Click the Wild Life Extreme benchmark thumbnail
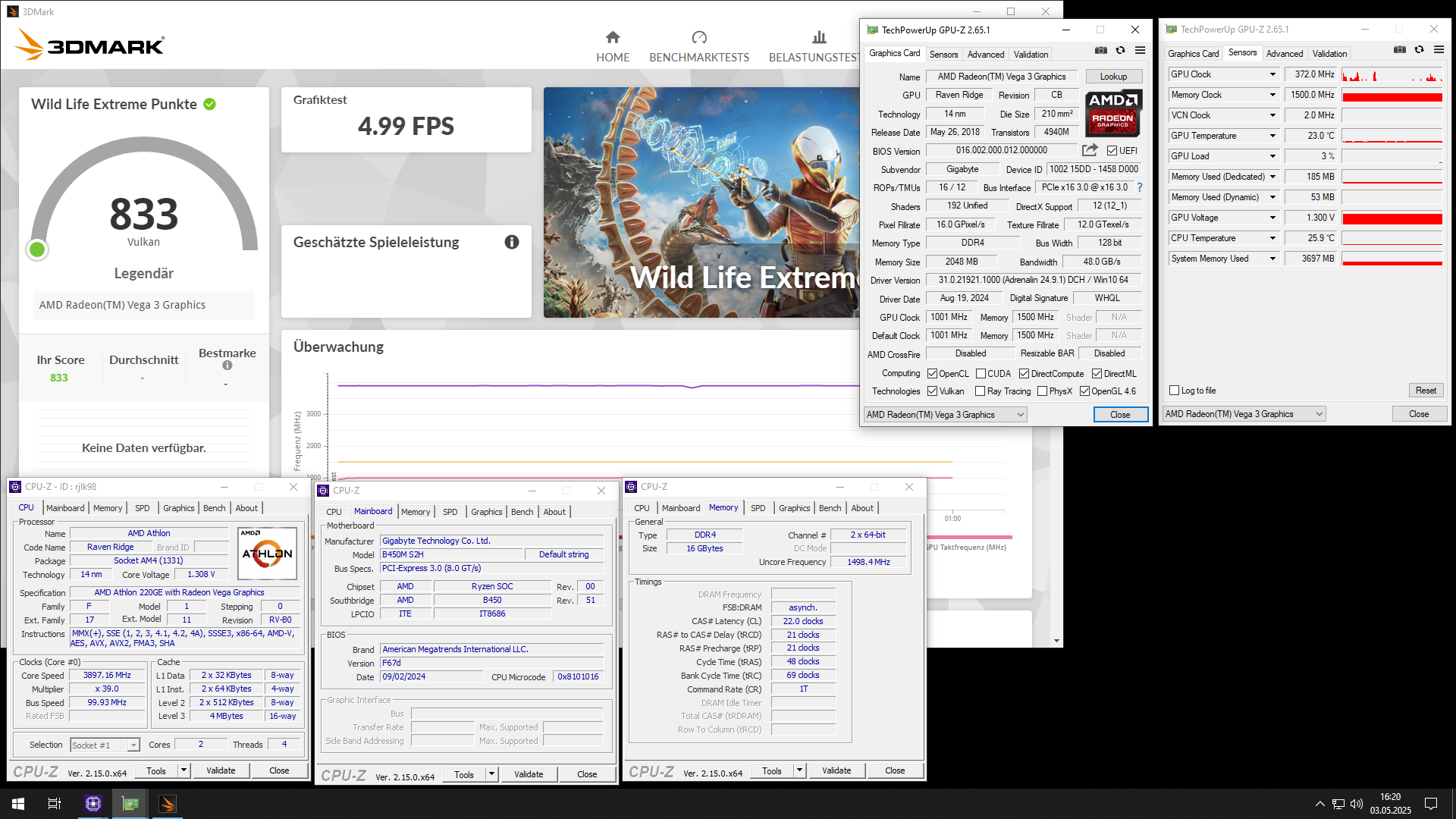 coord(701,202)
